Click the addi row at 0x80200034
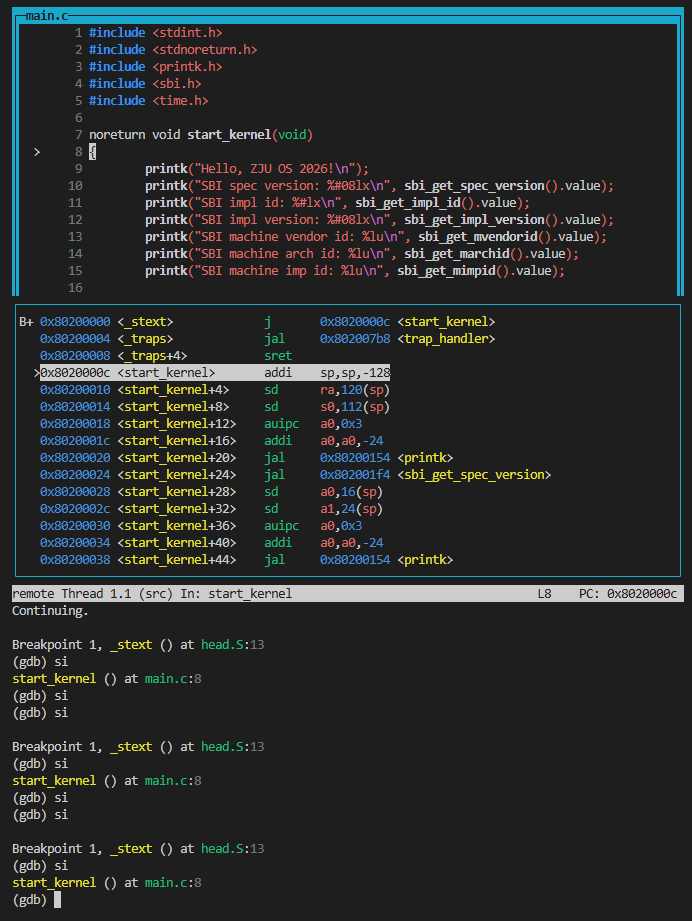 [x=211, y=543]
